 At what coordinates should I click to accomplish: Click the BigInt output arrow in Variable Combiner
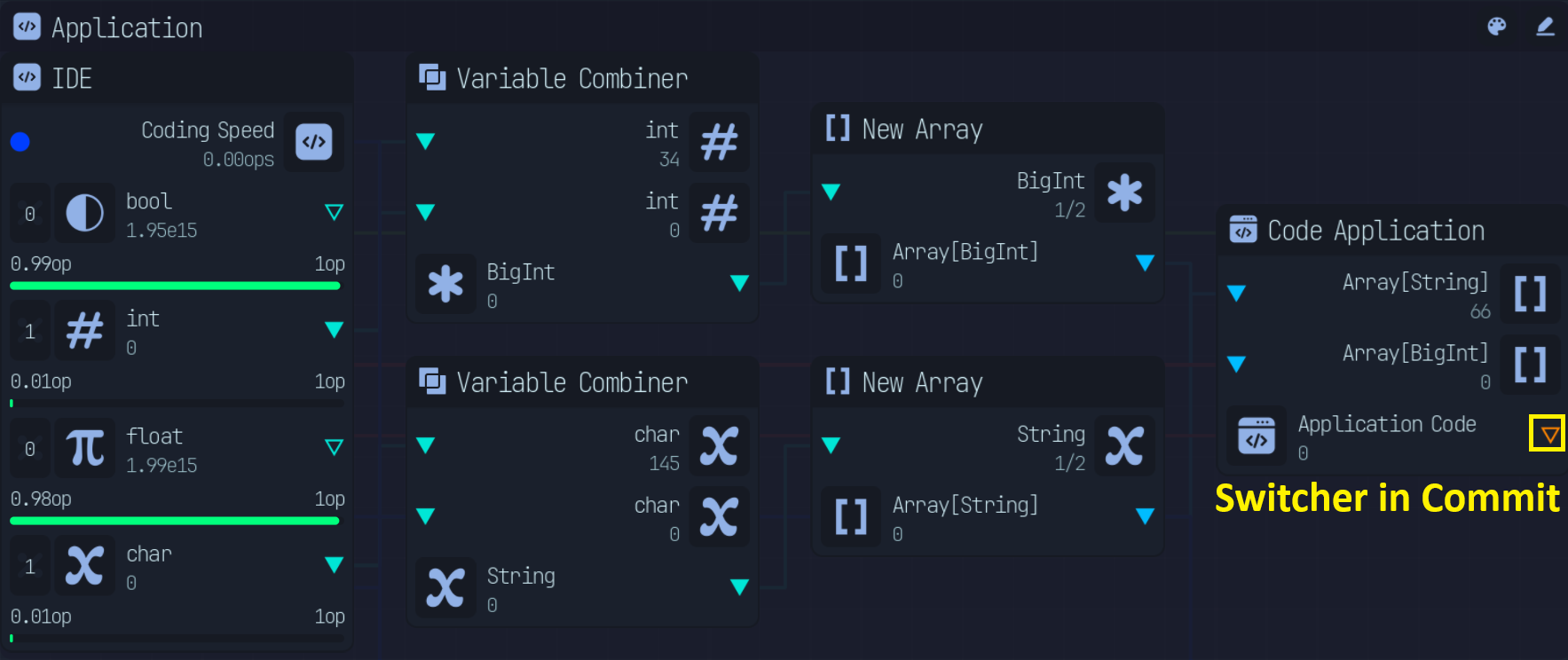[x=739, y=283]
